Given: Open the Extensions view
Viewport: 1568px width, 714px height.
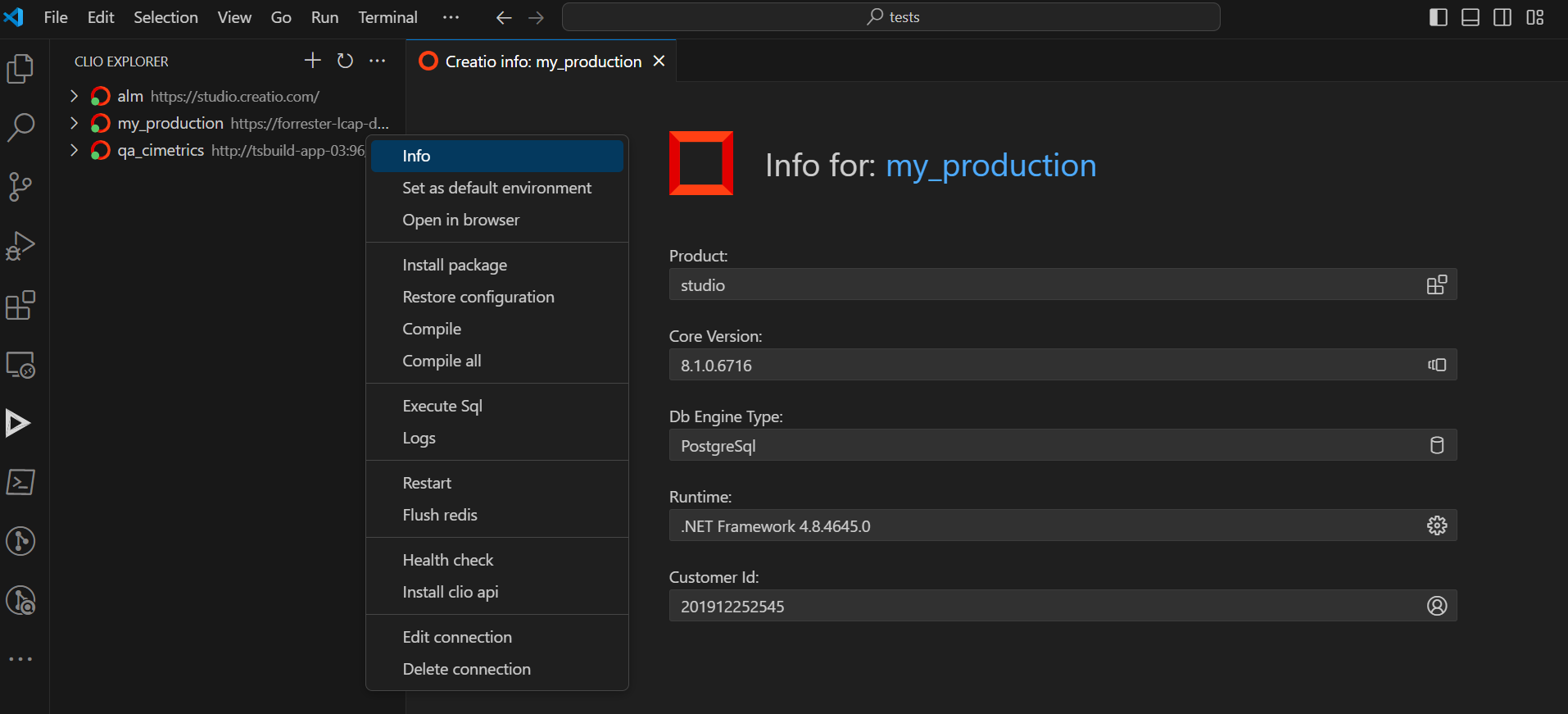Looking at the screenshot, I should 20,305.
